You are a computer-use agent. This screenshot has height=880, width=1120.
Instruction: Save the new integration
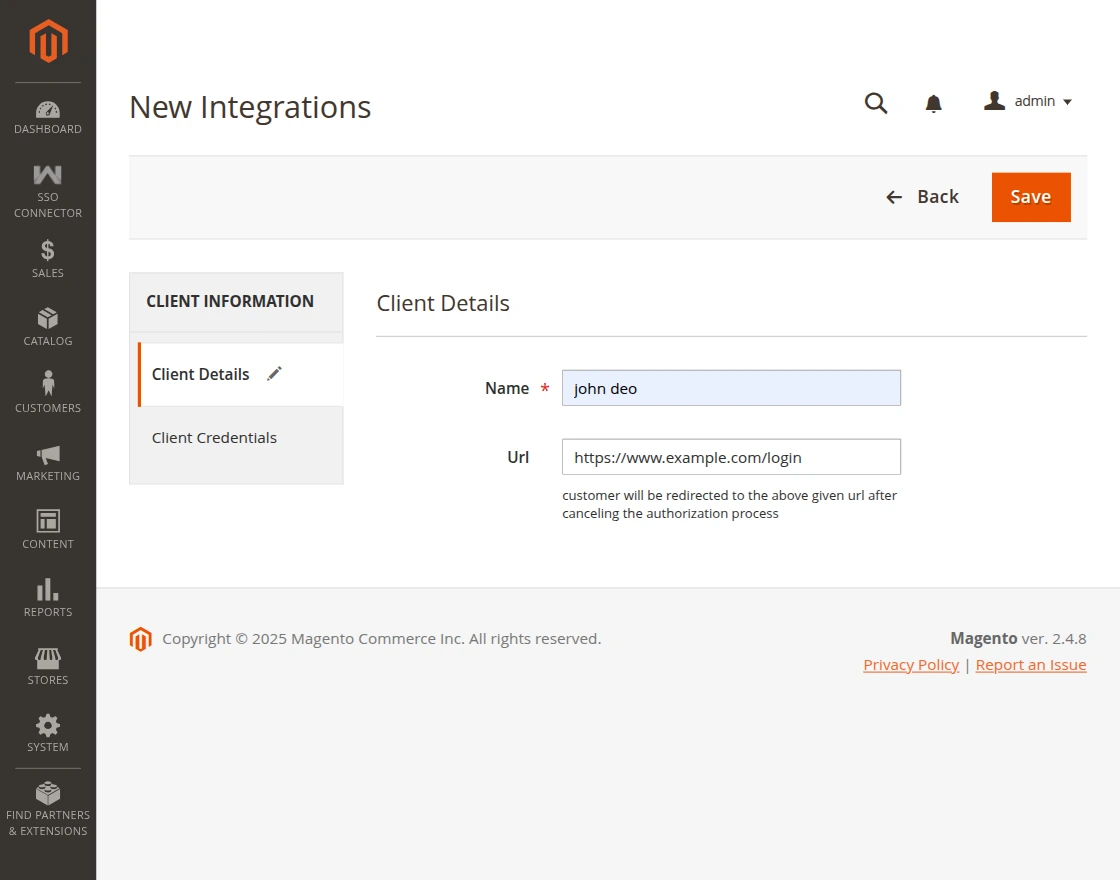[x=1030, y=197]
